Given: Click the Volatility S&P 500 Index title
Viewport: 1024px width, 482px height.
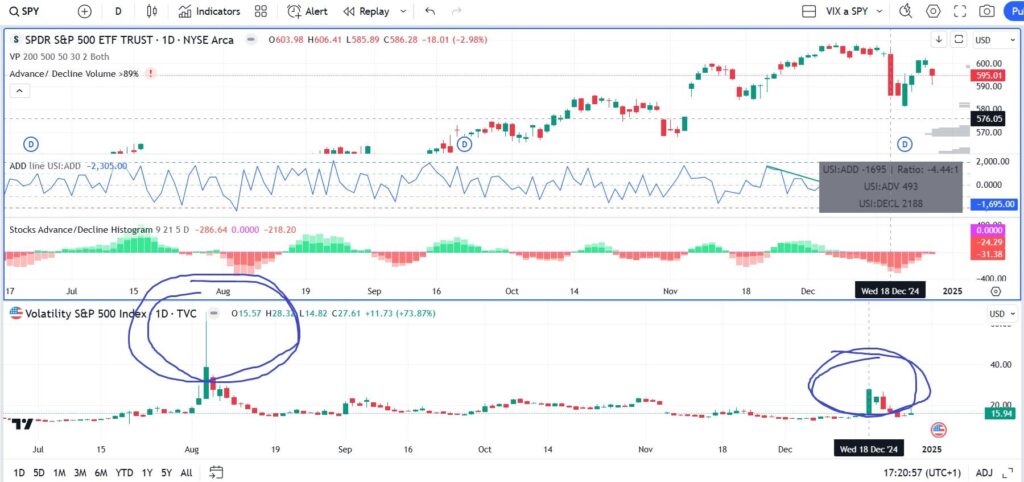Looking at the screenshot, I should [86, 313].
